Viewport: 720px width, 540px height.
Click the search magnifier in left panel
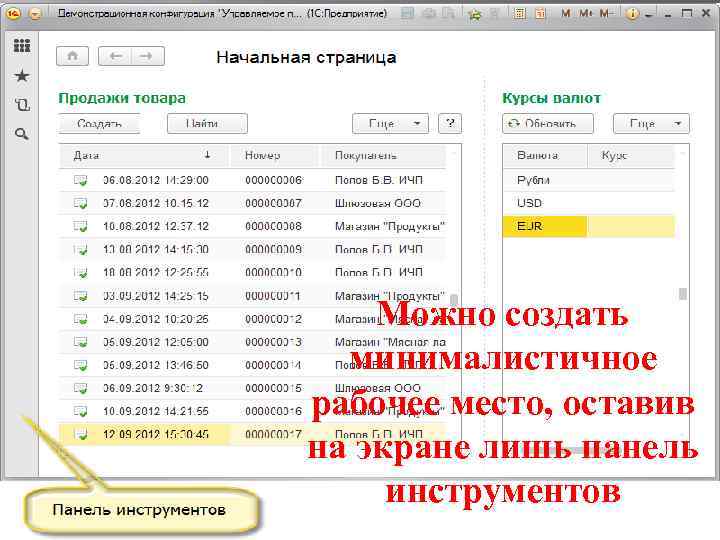coord(22,134)
